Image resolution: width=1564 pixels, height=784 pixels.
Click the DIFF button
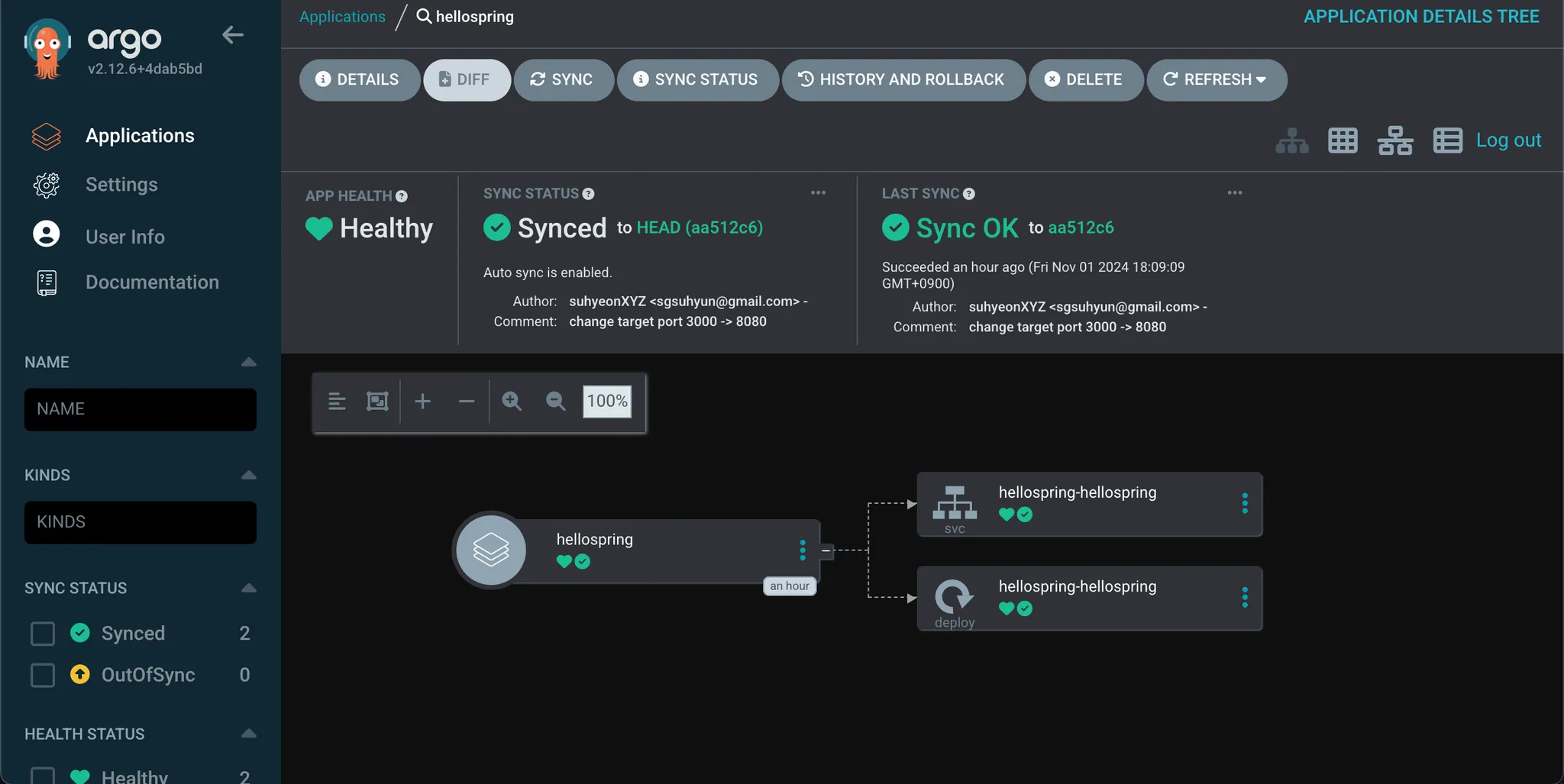pos(467,79)
